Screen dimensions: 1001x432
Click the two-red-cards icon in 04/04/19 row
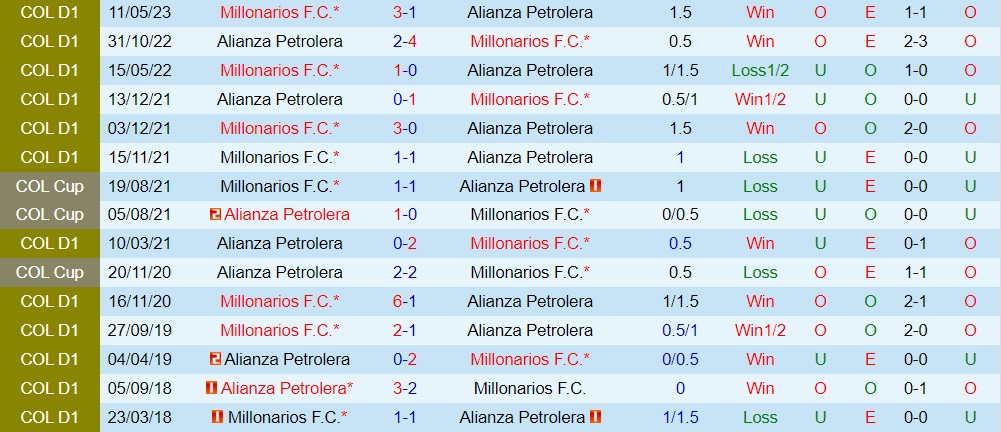click(x=215, y=359)
